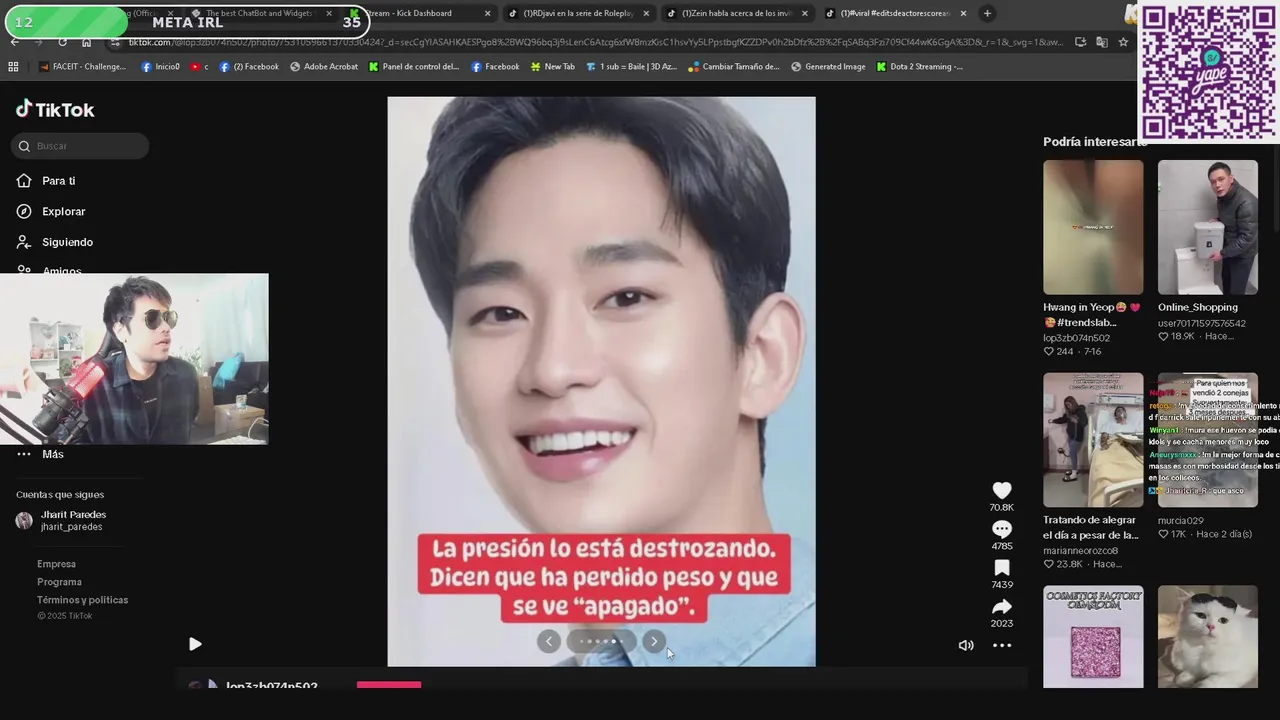This screenshot has height=720, width=1280.
Task: Like the post with heart icon
Action: [x=1001, y=490]
